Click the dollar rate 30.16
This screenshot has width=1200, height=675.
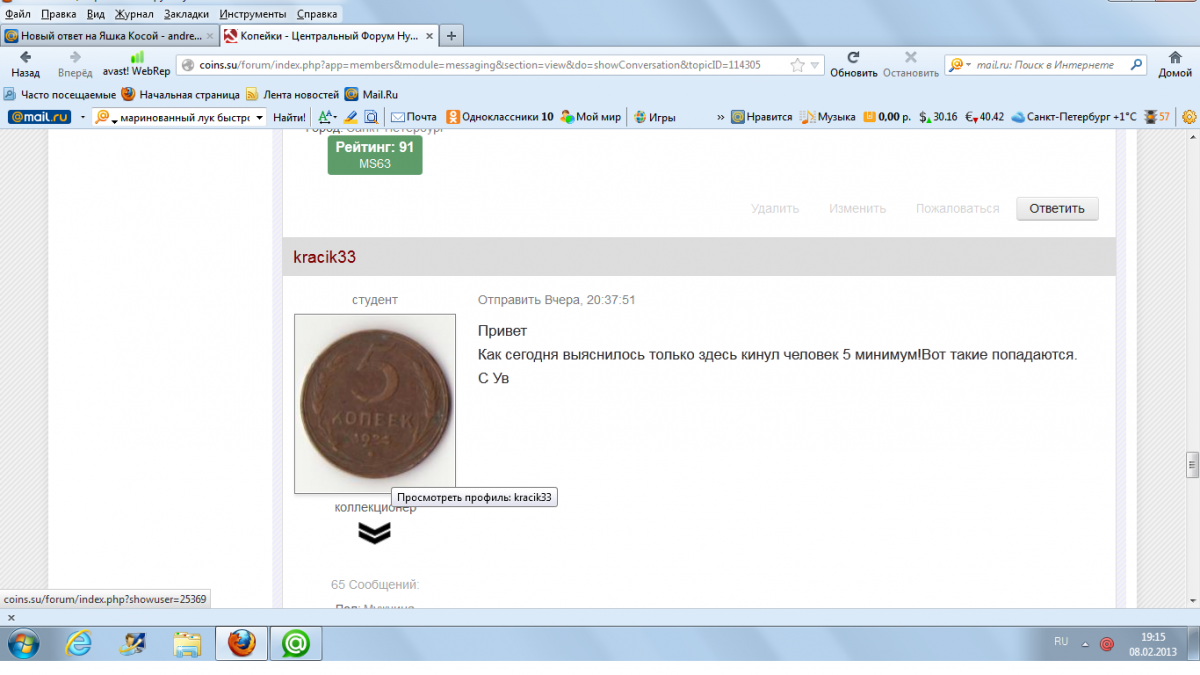tap(938, 117)
